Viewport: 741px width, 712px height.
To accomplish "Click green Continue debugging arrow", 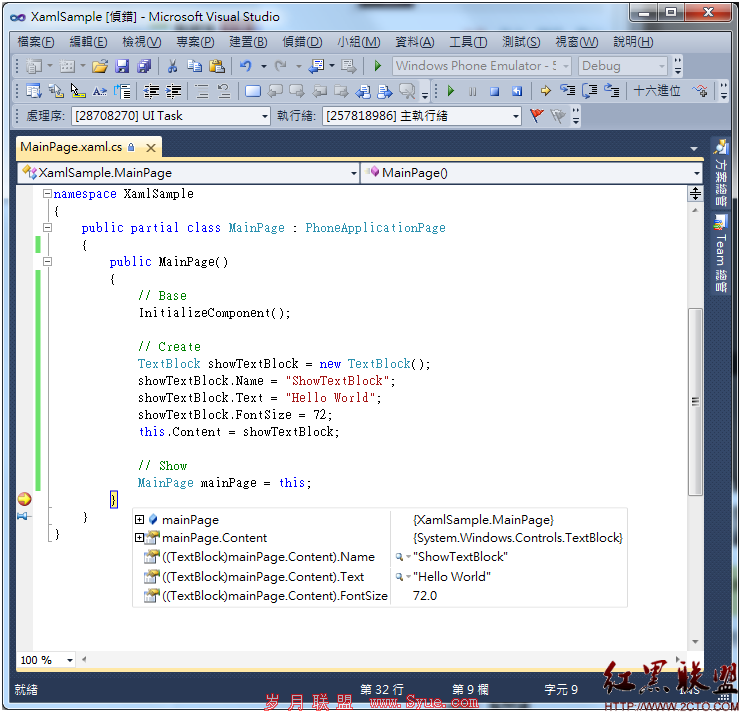I will [450, 91].
